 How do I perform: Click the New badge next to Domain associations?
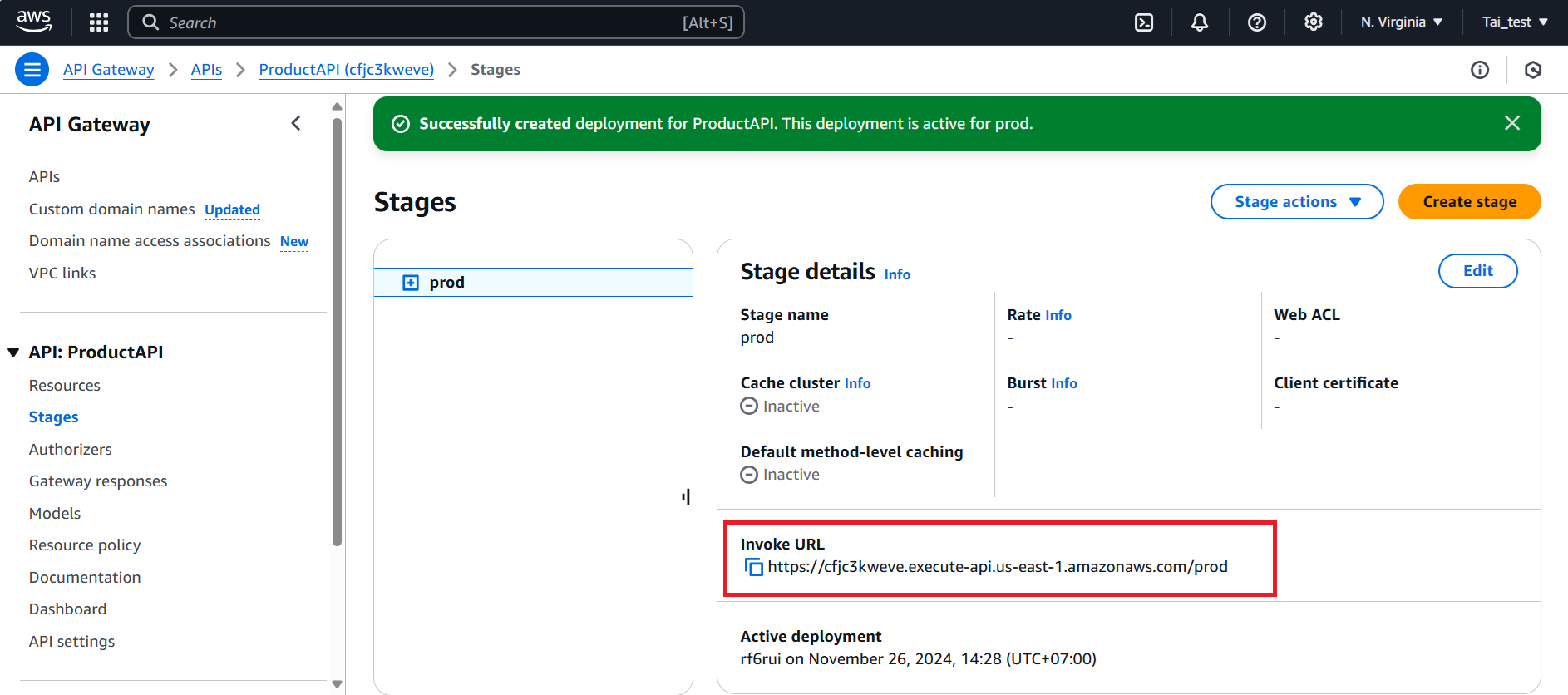pos(294,242)
